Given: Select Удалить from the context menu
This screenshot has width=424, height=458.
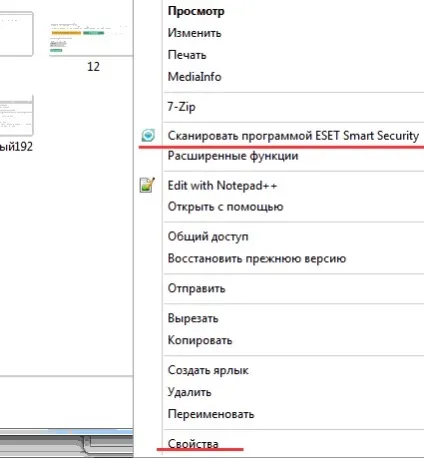Looking at the screenshot, I should pos(189,392).
